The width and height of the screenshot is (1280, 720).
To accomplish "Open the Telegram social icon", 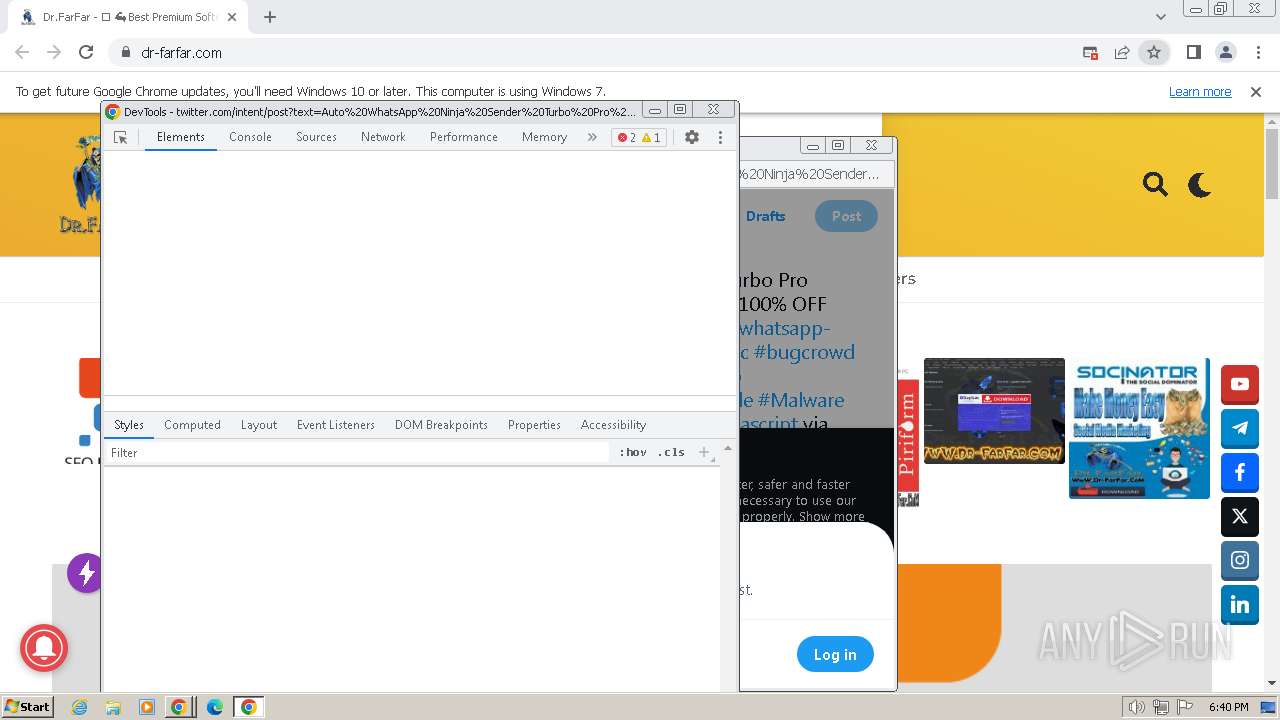I will click(1240, 428).
